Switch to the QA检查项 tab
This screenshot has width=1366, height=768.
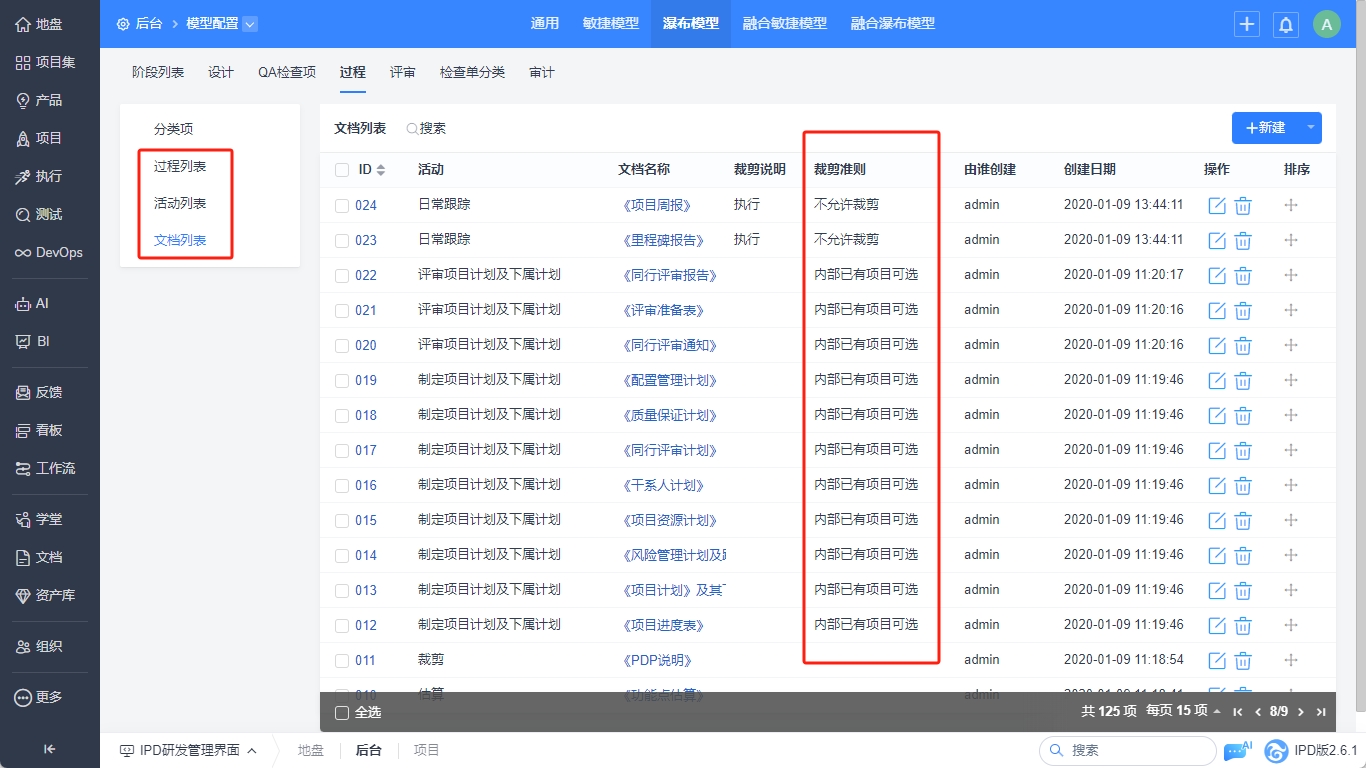pyautogui.click(x=287, y=72)
